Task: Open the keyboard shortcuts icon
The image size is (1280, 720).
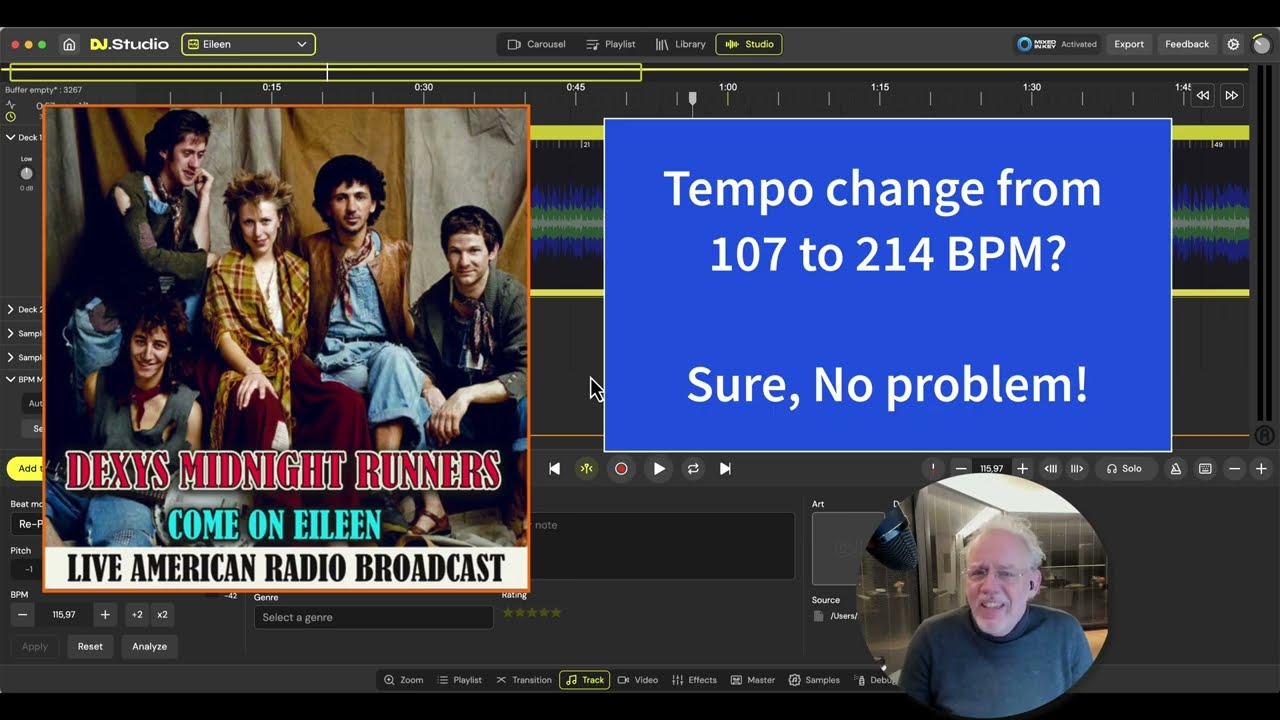Action: click(1205, 468)
